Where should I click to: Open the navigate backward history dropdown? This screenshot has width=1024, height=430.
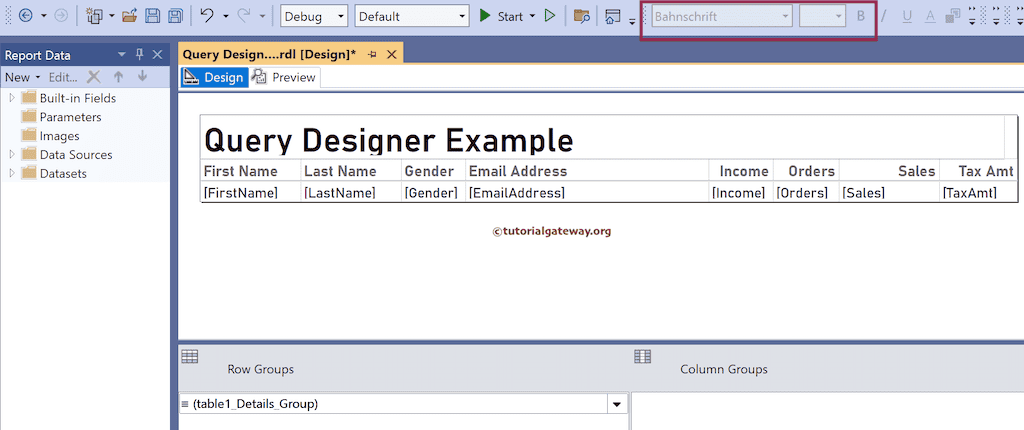pos(43,16)
